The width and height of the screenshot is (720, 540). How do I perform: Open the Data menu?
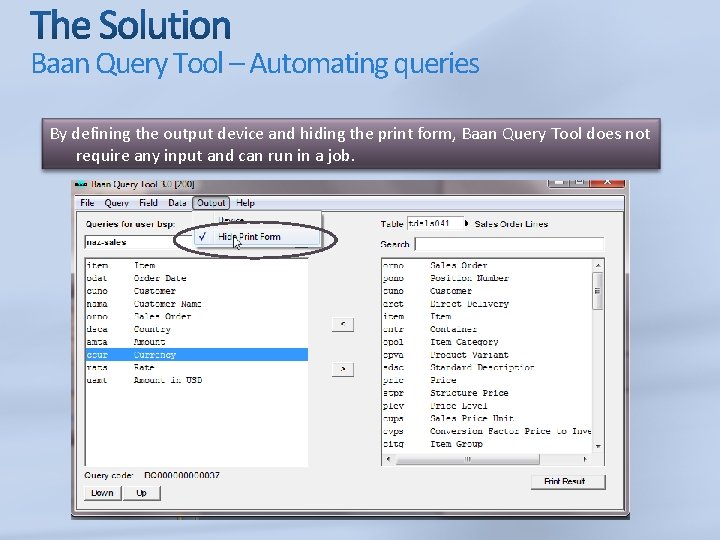click(x=177, y=203)
